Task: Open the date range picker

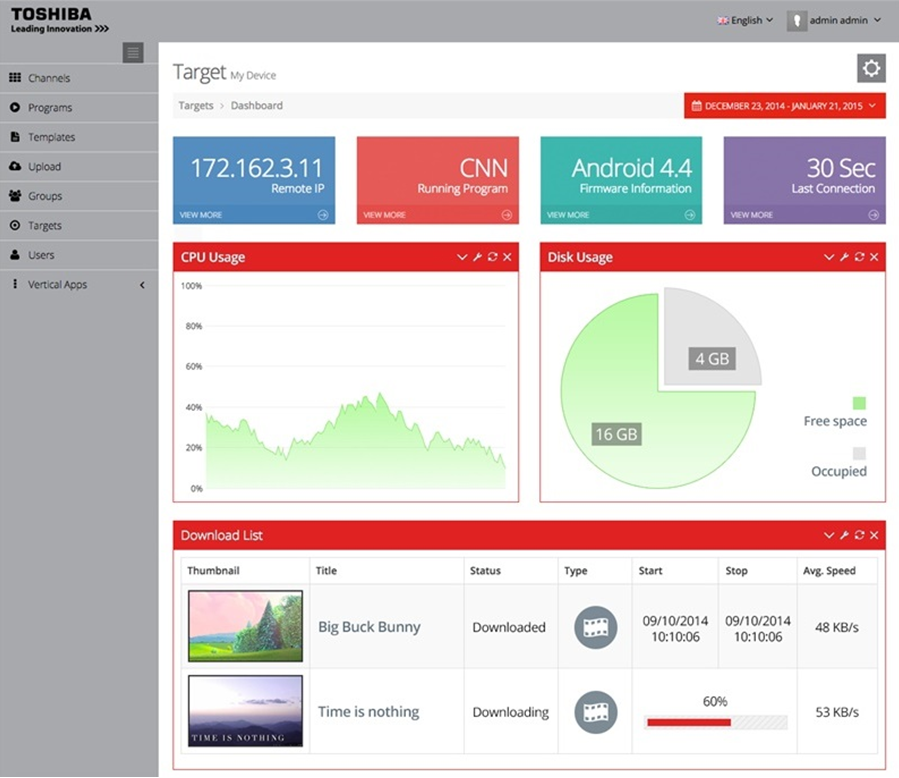Action: click(784, 106)
